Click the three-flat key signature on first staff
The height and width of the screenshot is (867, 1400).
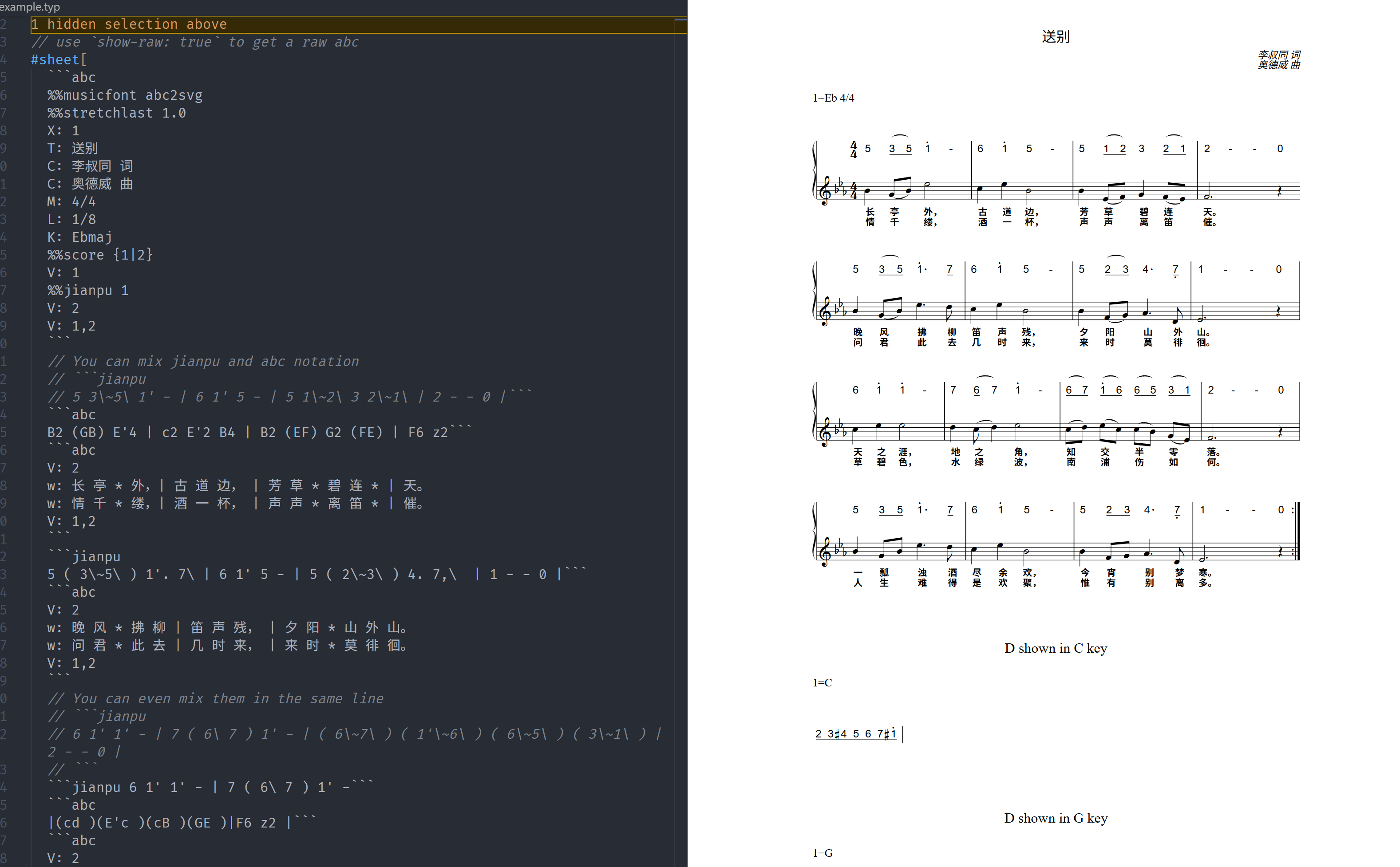840,188
